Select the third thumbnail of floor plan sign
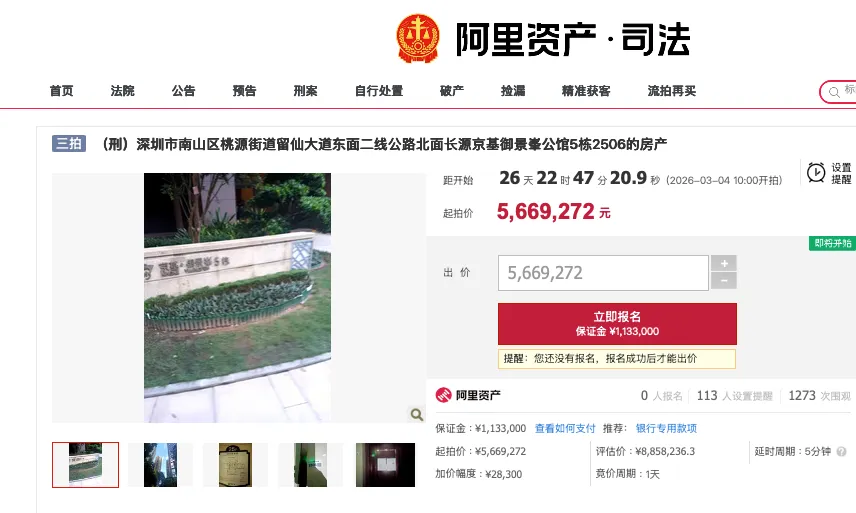 point(235,465)
